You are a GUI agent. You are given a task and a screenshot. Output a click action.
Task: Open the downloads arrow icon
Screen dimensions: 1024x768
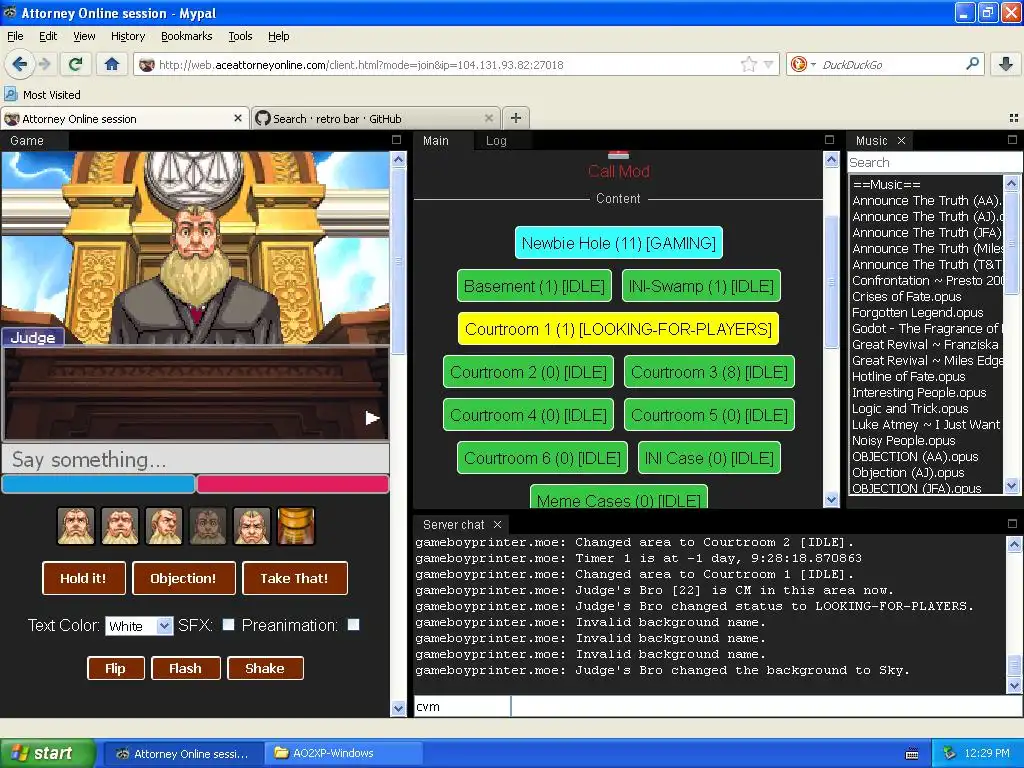tap(1006, 64)
